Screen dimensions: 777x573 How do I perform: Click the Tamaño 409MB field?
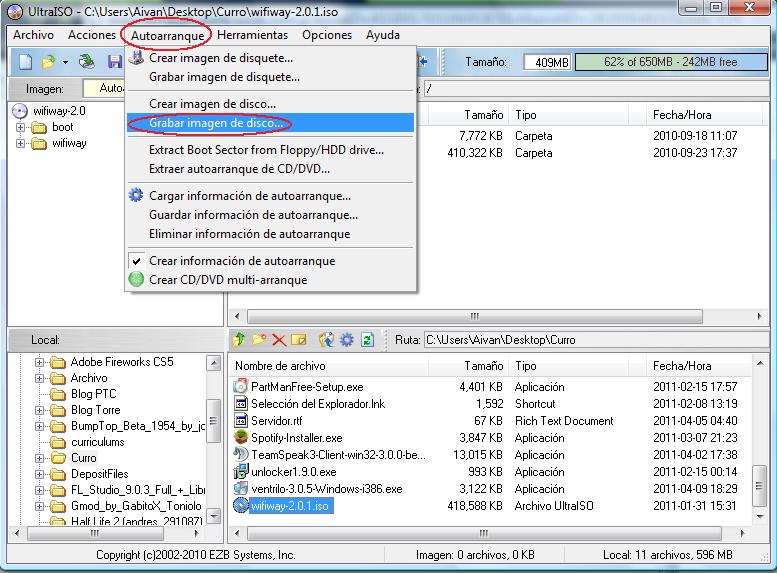tap(548, 62)
